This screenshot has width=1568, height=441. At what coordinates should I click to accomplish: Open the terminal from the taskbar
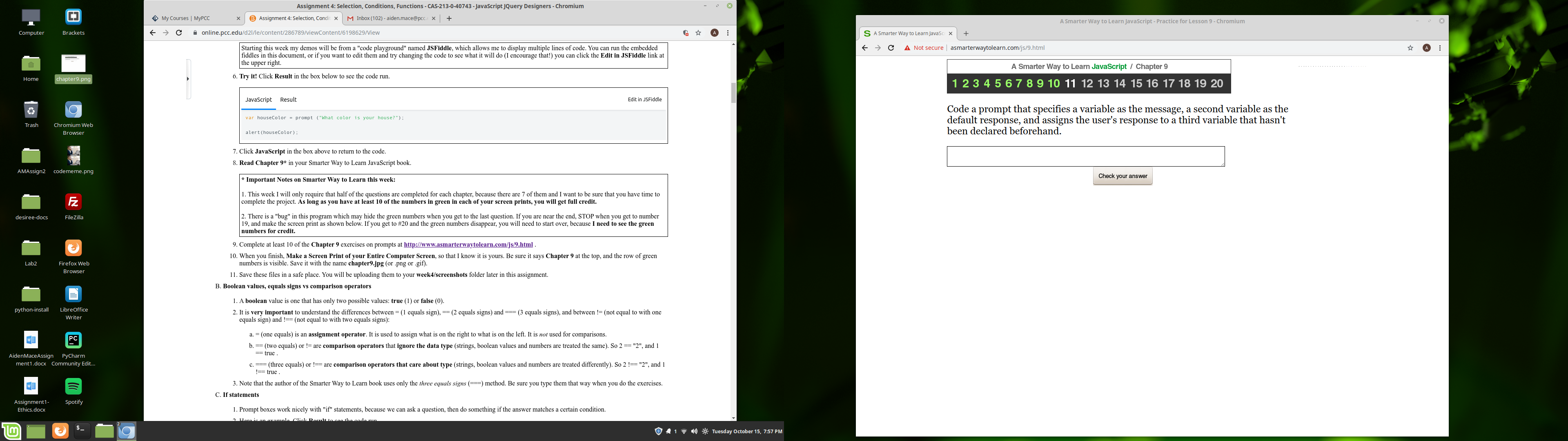tap(82, 431)
